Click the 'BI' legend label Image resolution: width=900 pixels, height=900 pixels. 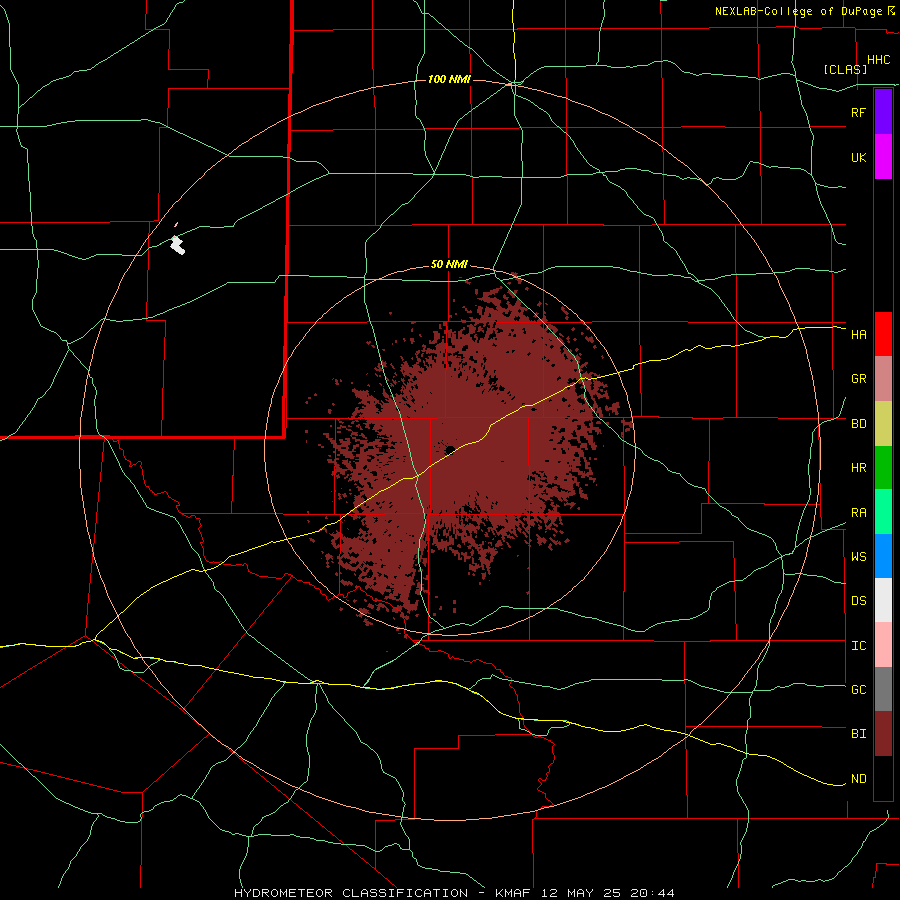(858, 734)
